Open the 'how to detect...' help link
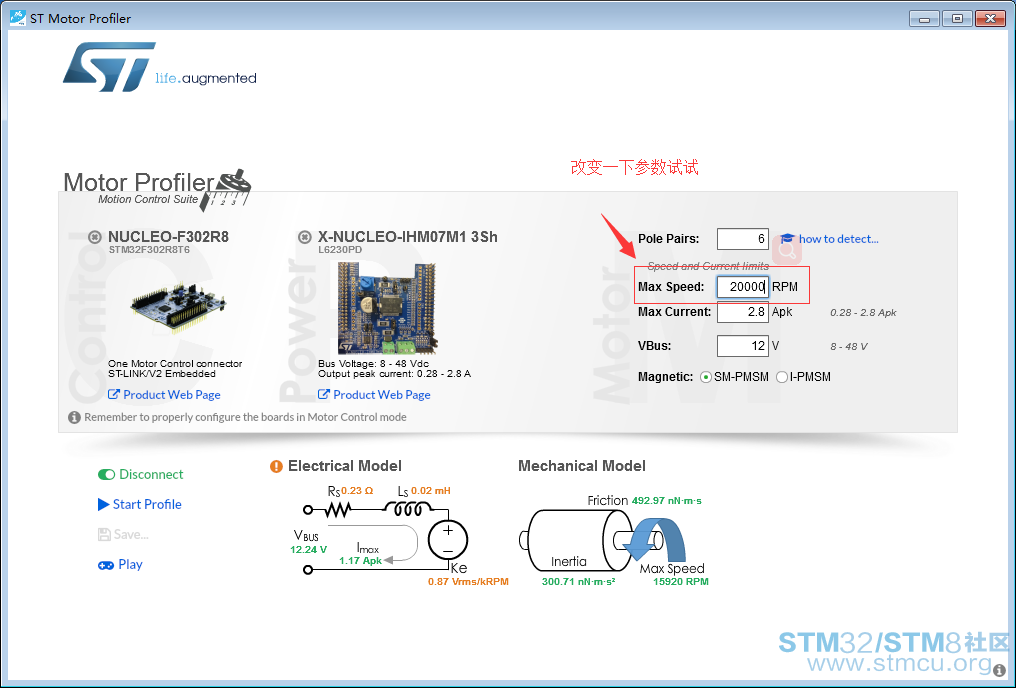1016x688 pixels. point(838,239)
